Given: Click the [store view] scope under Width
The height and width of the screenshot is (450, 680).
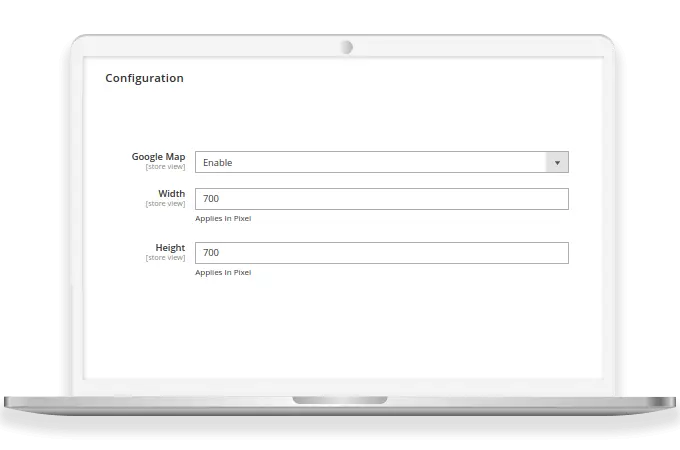Looking at the screenshot, I should click(x=165, y=204).
